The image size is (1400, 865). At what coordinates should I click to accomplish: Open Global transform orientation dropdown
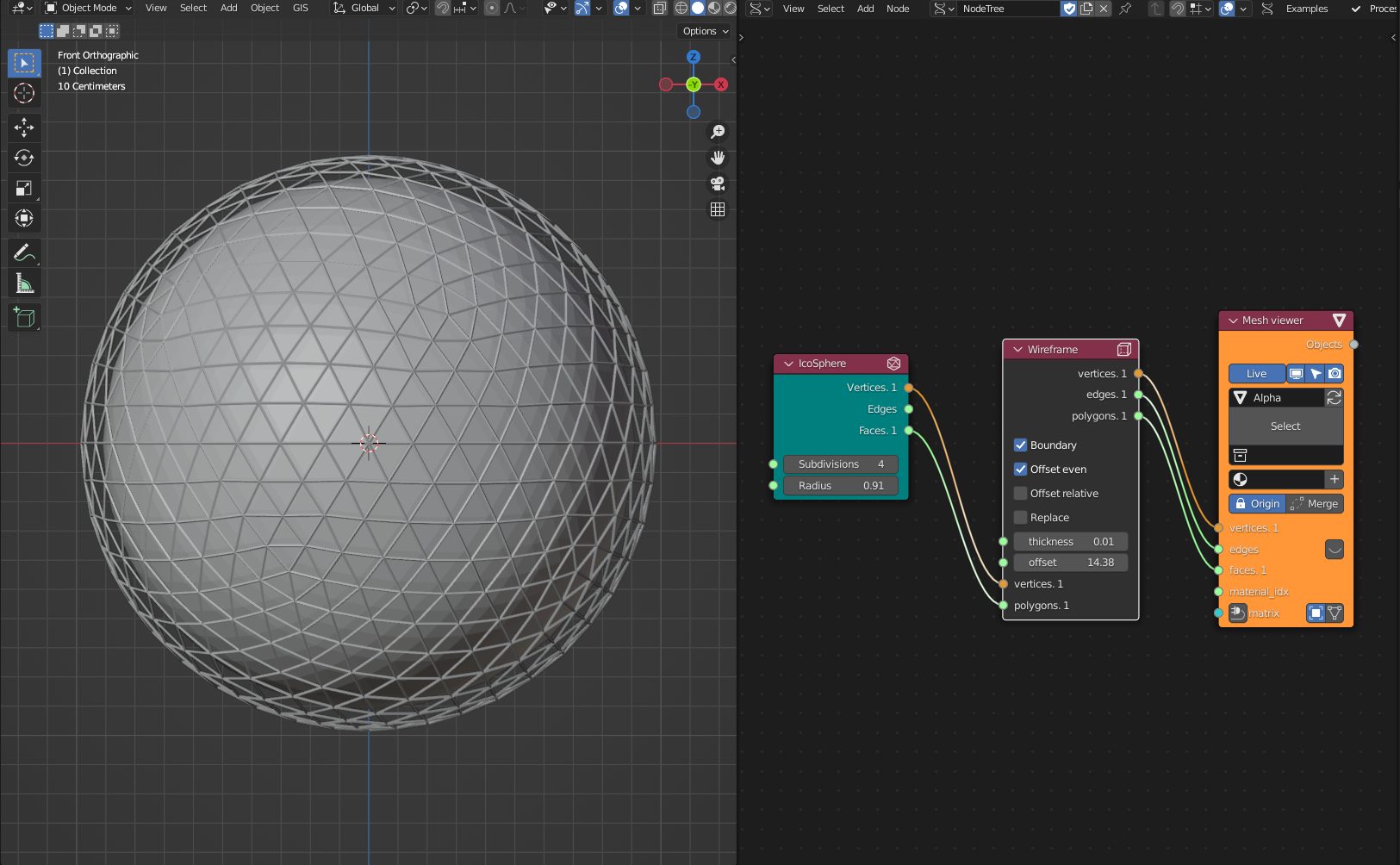[364, 9]
